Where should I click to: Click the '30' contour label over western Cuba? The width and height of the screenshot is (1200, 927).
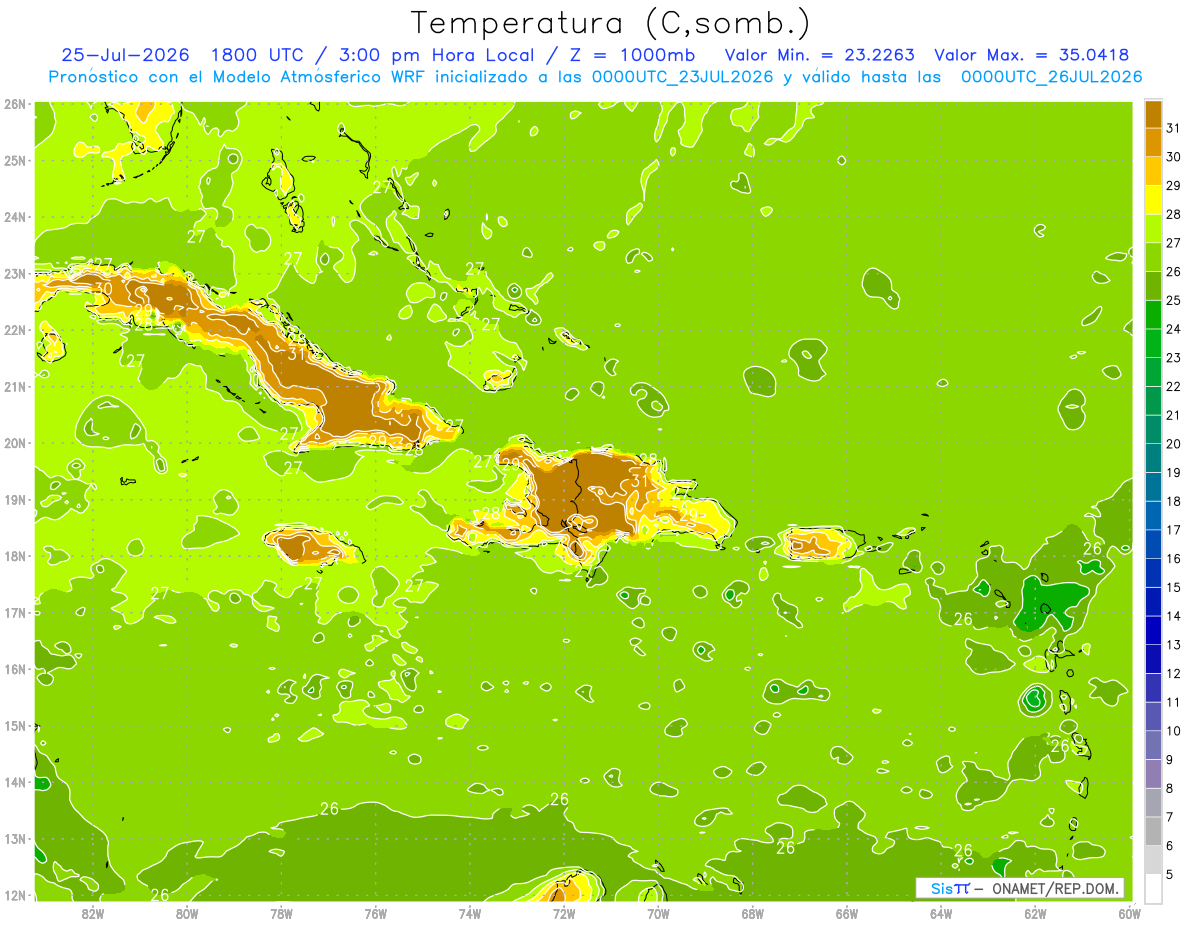tap(103, 288)
